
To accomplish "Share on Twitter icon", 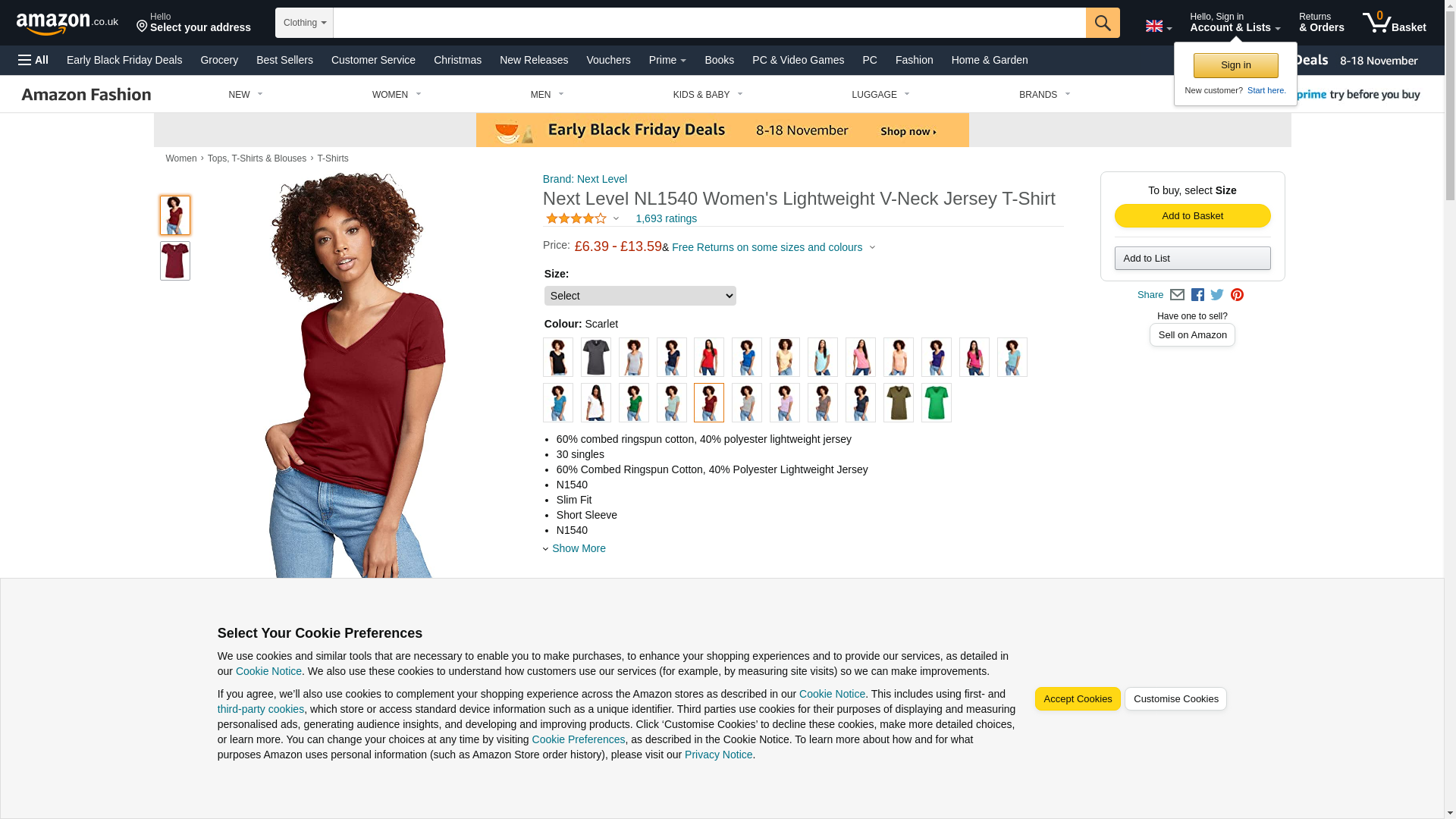I will pos(1217,295).
